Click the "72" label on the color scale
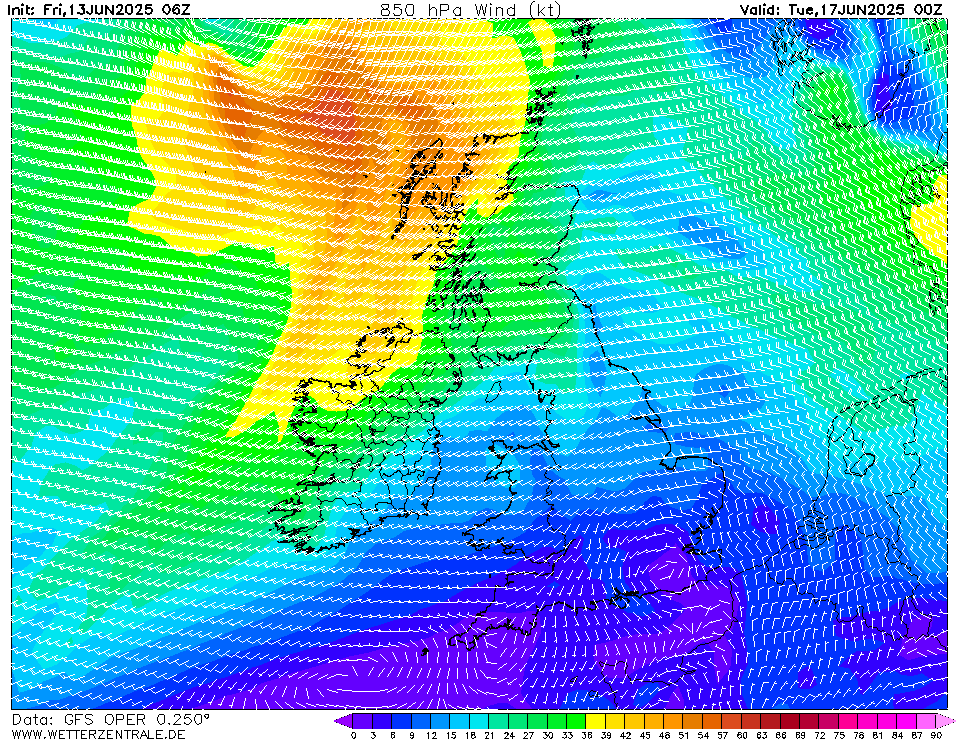 click(819, 735)
